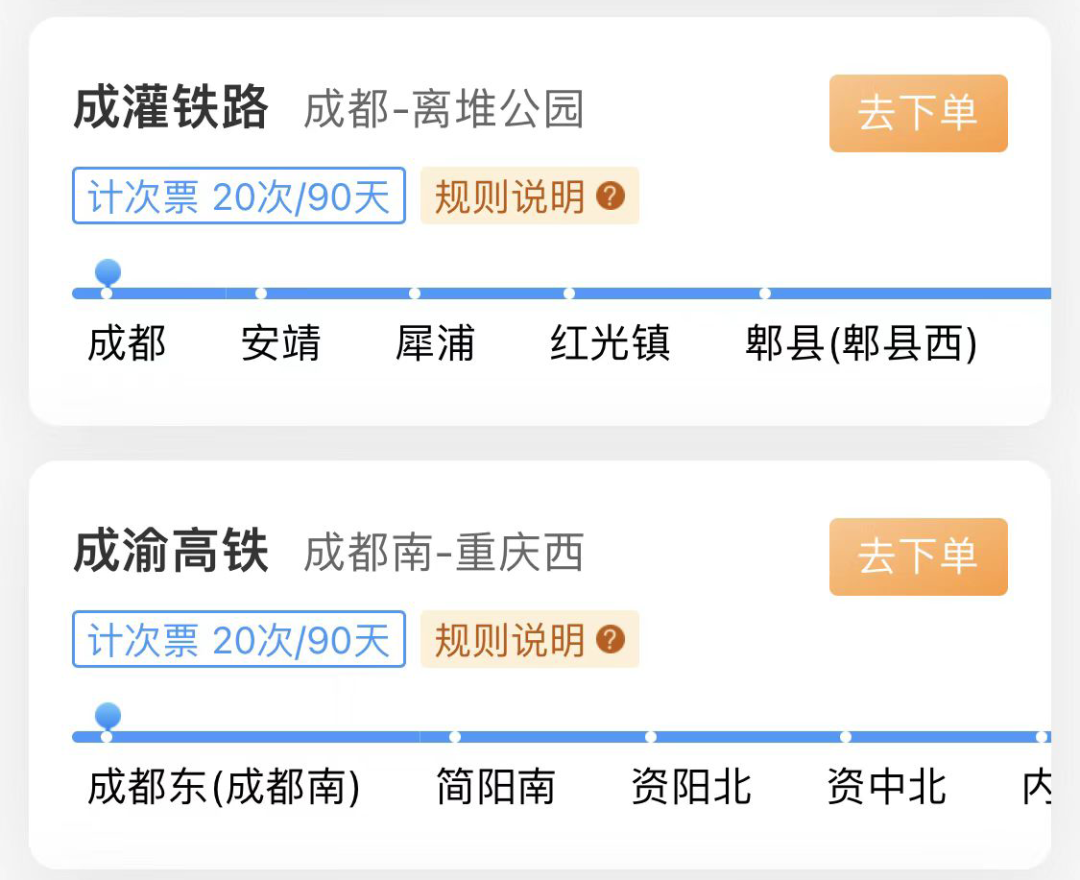Select 资阳北 station dot on route line
1080x880 pixels.
pyautogui.click(x=651, y=738)
